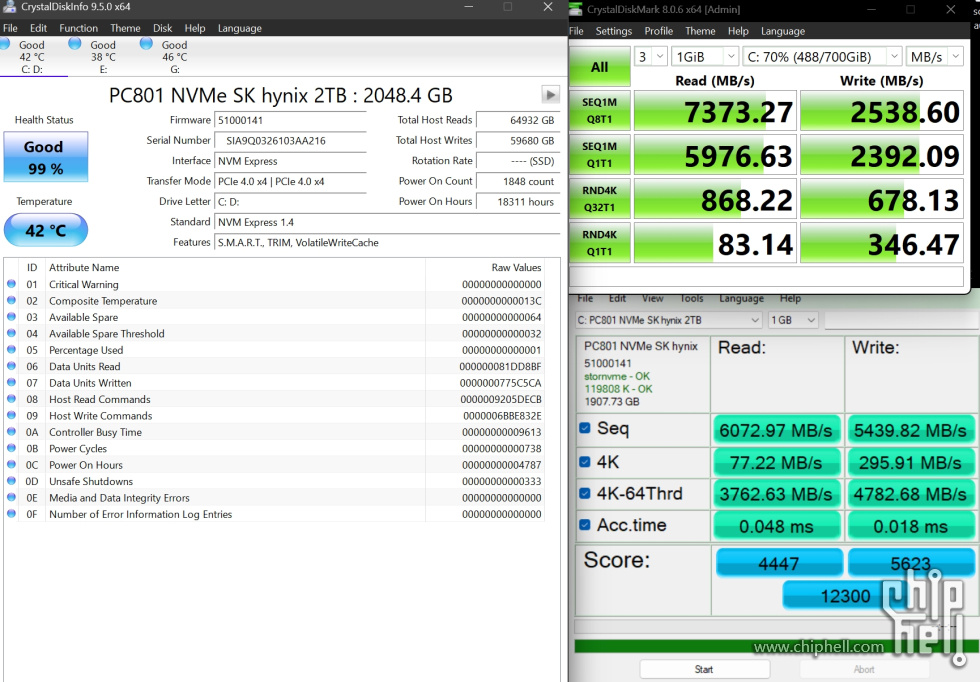This screenshot has height=682, width=980.
Task: Select the E: drive status icon
Action: tap(75, 44)
